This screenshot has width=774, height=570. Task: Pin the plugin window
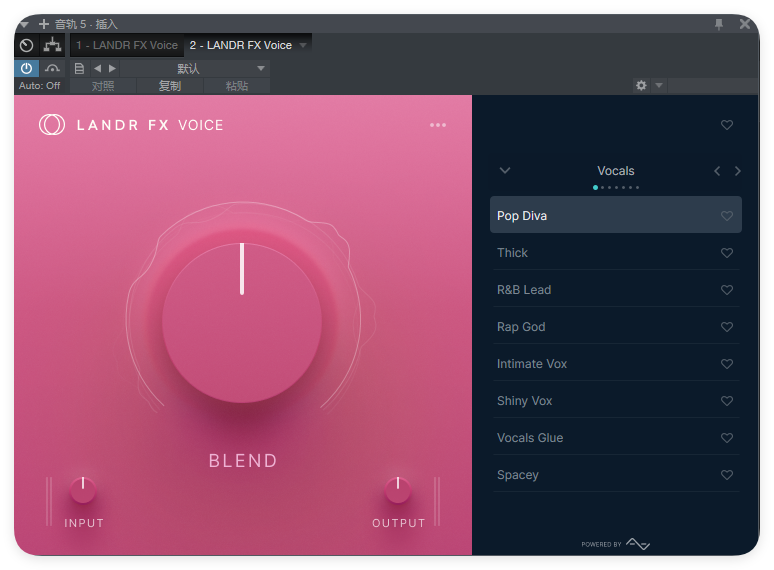[719, 24]
